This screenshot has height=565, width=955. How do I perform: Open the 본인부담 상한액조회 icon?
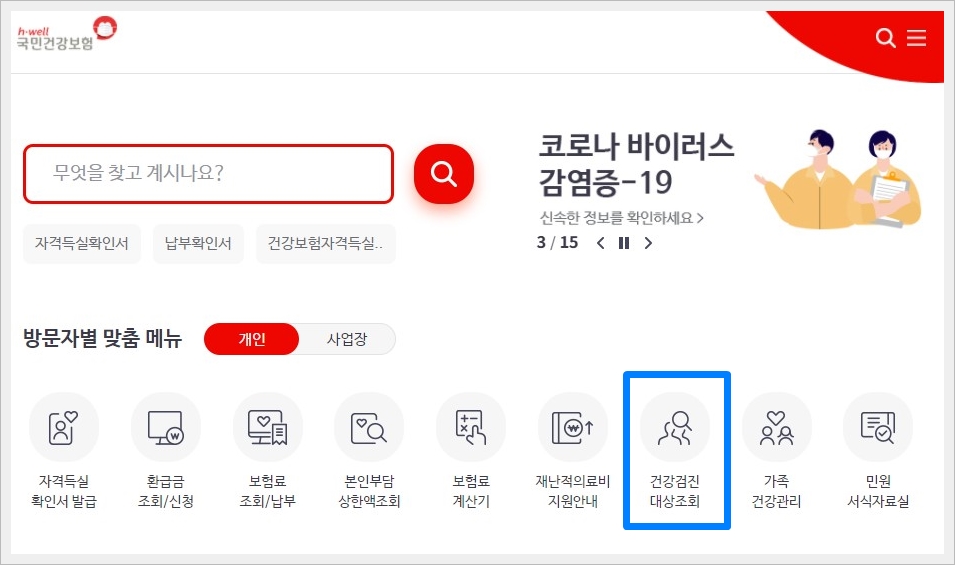point(369,427)
